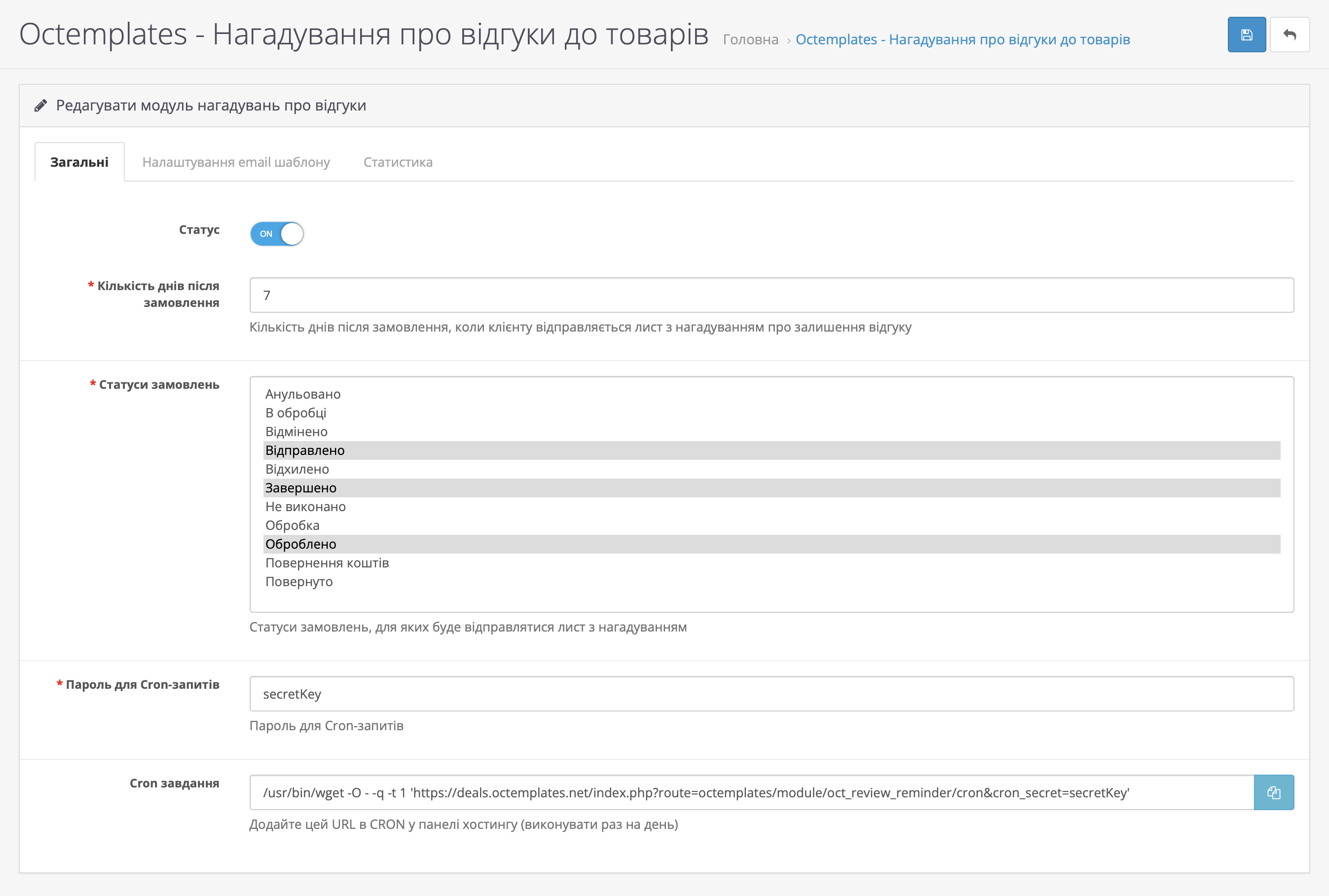Choose Не виконано in the statuses list
Screen dimensions: 1329x896
[x=306, y=507]
